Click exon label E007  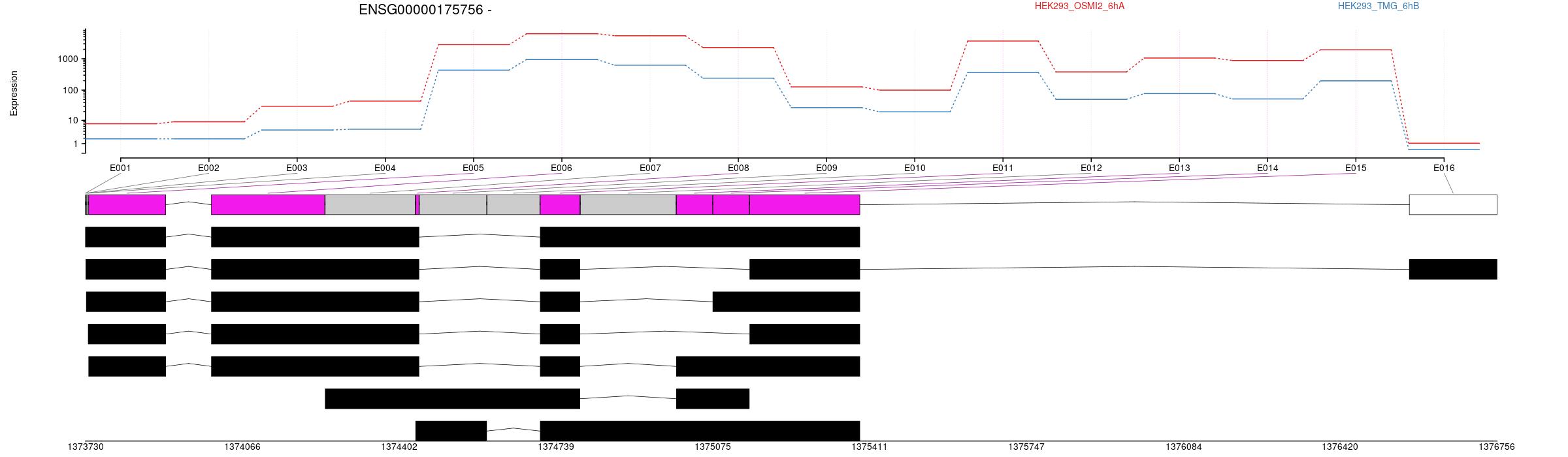(x=650, y=168)
